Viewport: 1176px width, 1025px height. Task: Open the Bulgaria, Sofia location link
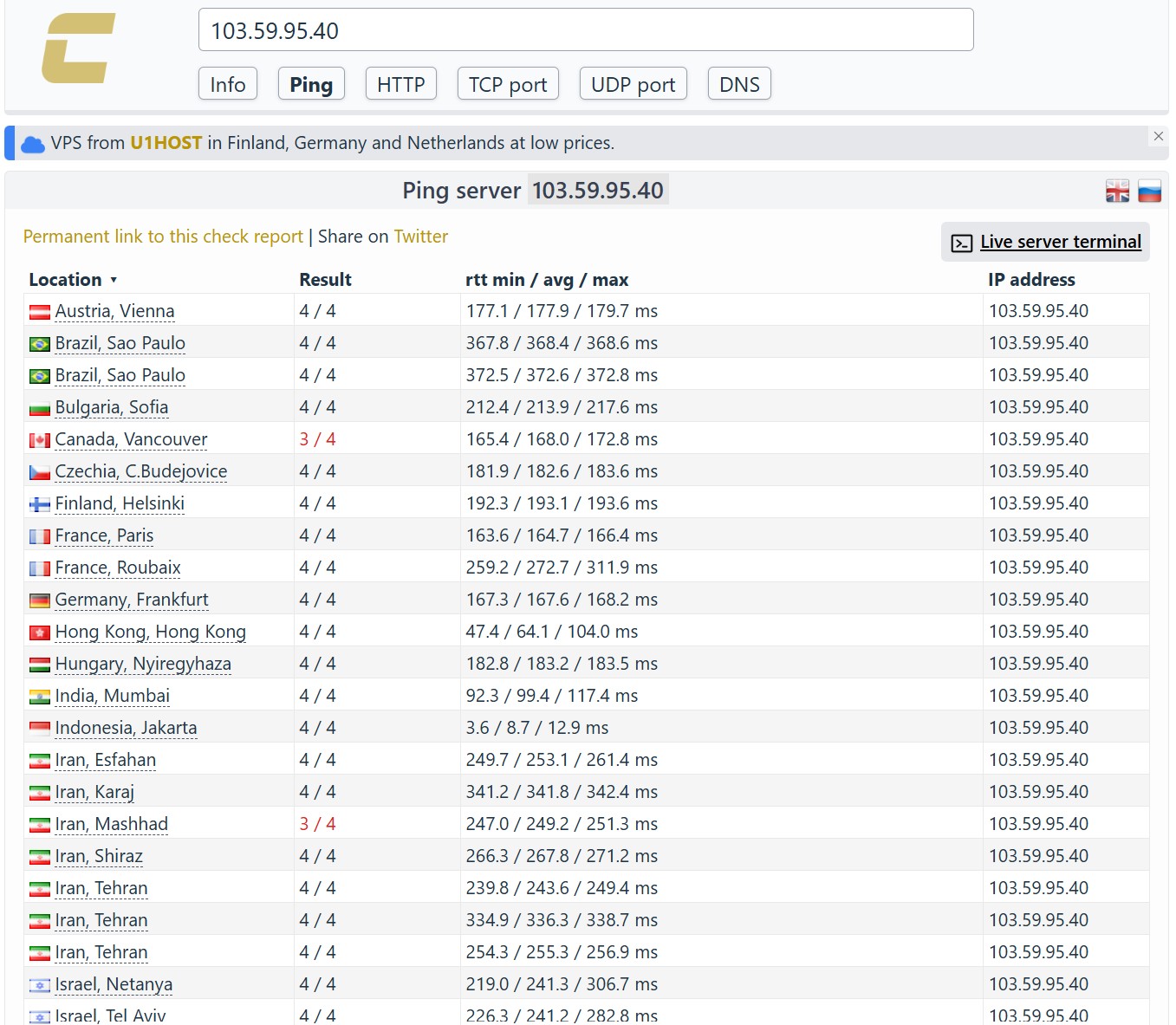112,407
